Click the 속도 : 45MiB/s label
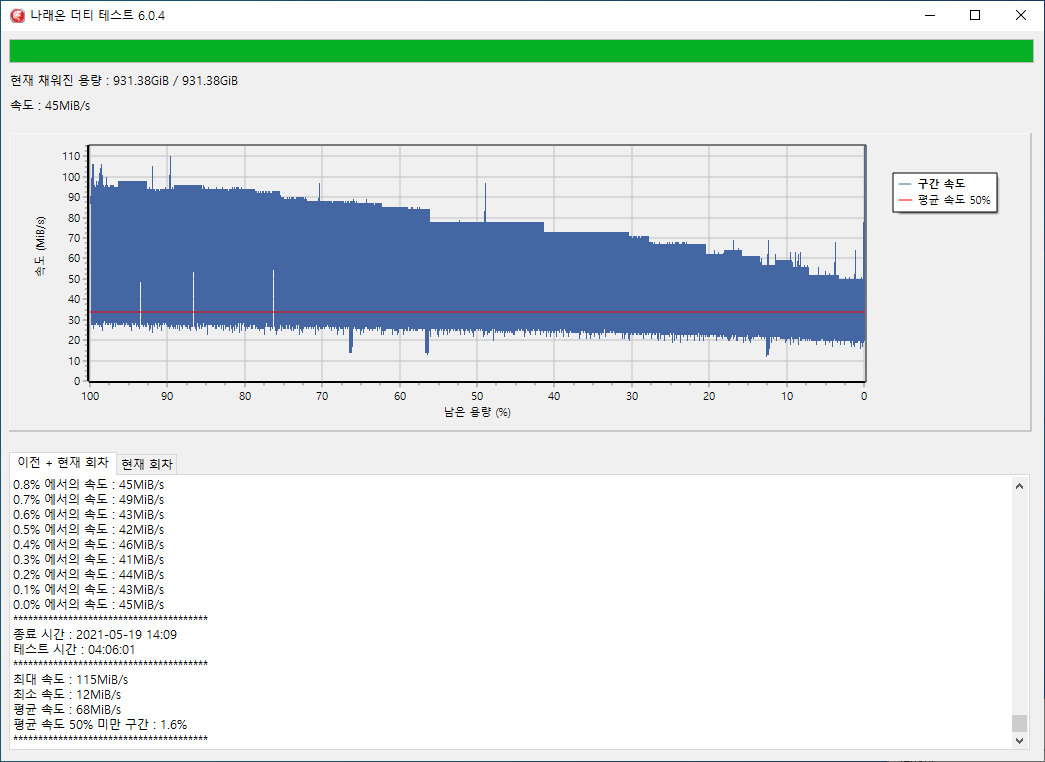The width and height of the screenshot is (1045, 762). pos(50,105)
